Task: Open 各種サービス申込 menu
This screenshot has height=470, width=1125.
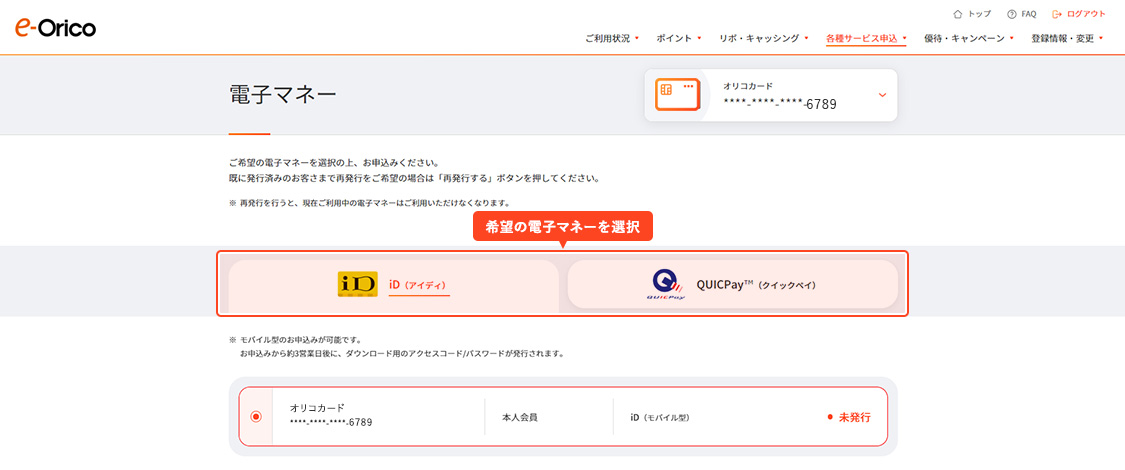Action: (x=865, y=39)
